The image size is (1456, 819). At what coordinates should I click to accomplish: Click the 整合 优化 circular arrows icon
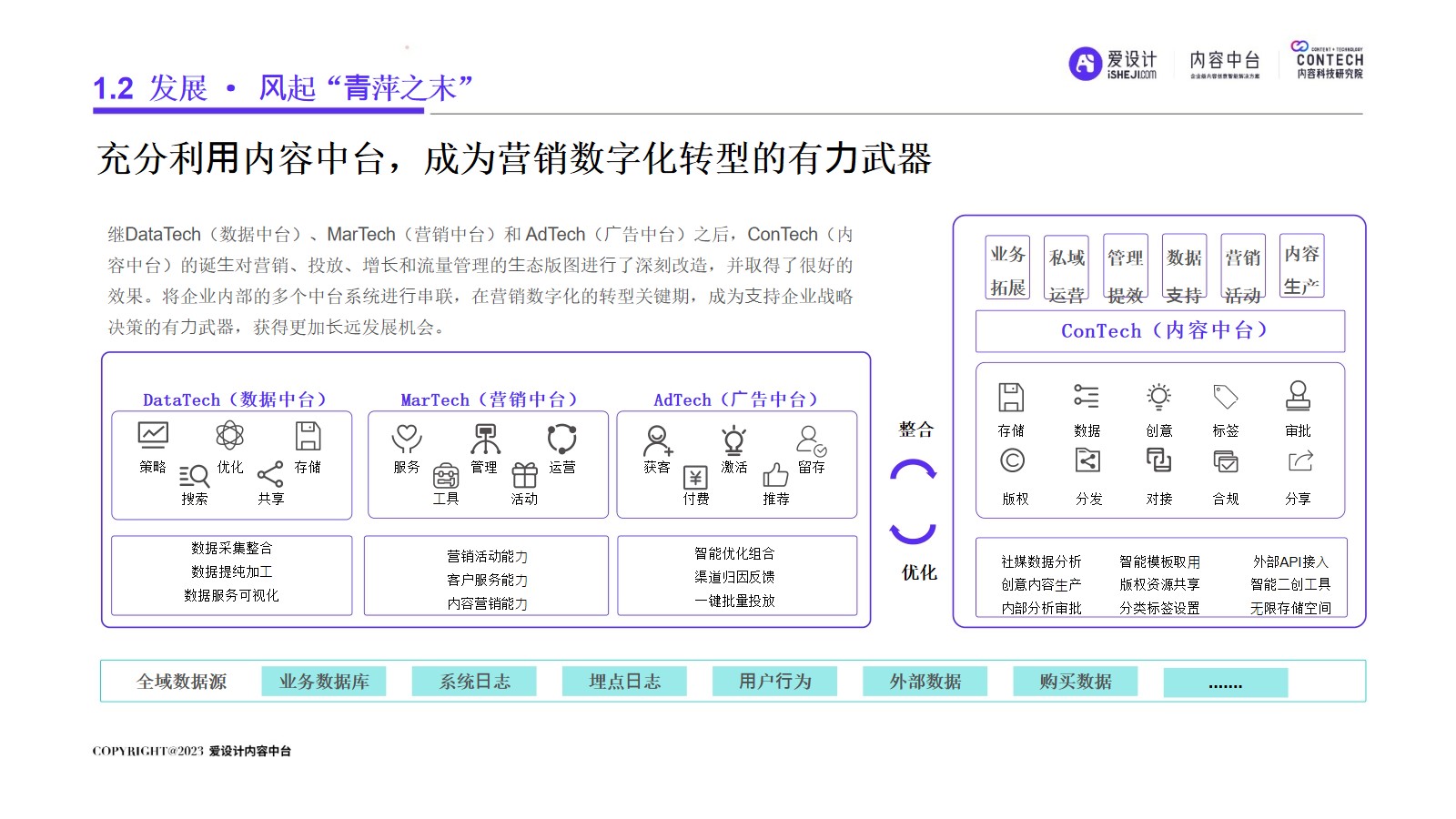click(913, 501)
